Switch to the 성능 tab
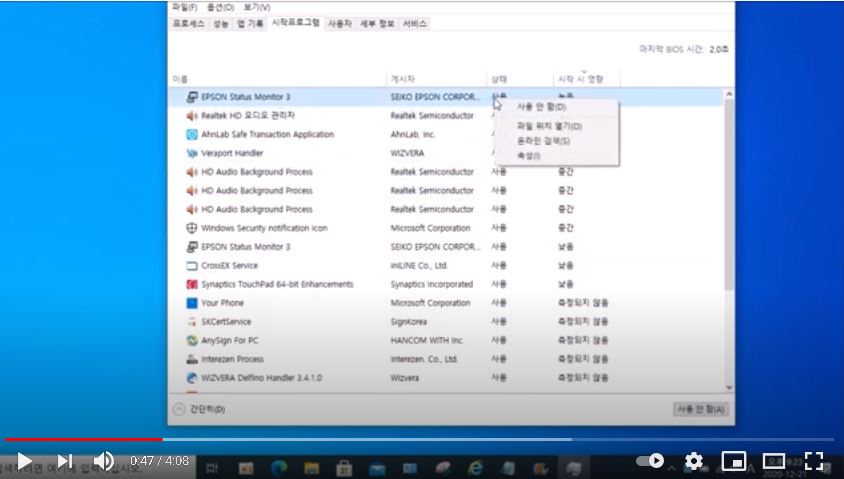The image size is (844, 479). 221,24
